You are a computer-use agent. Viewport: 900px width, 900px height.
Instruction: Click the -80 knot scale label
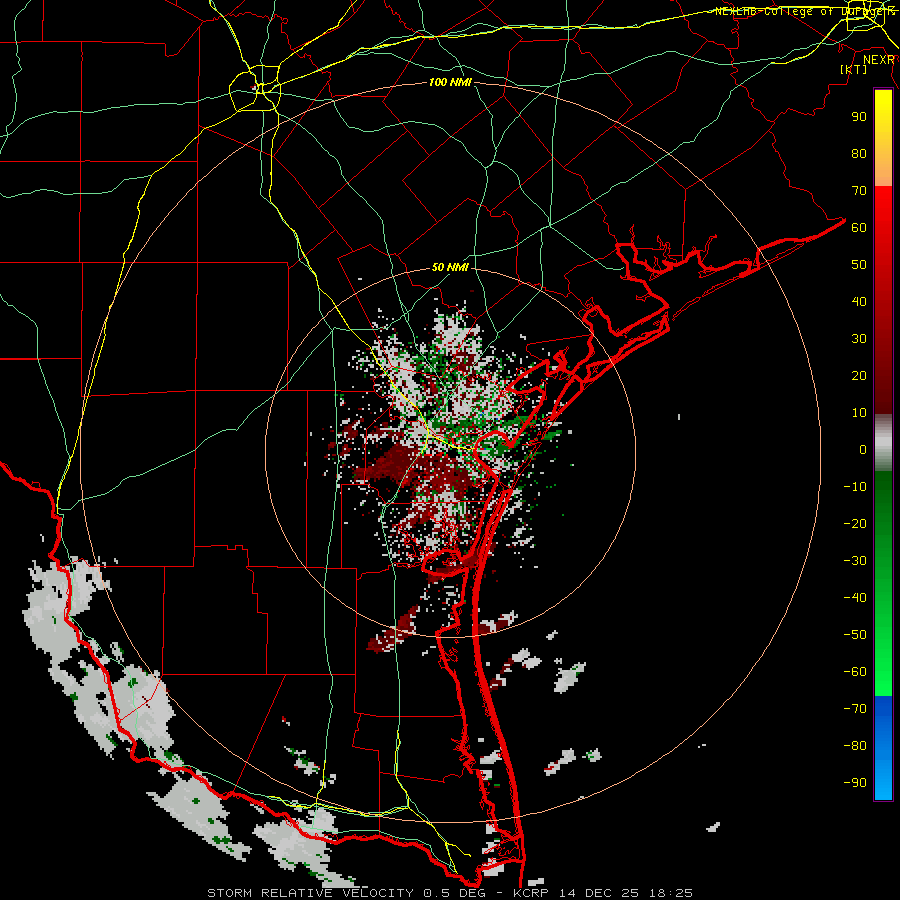(855, 746)
